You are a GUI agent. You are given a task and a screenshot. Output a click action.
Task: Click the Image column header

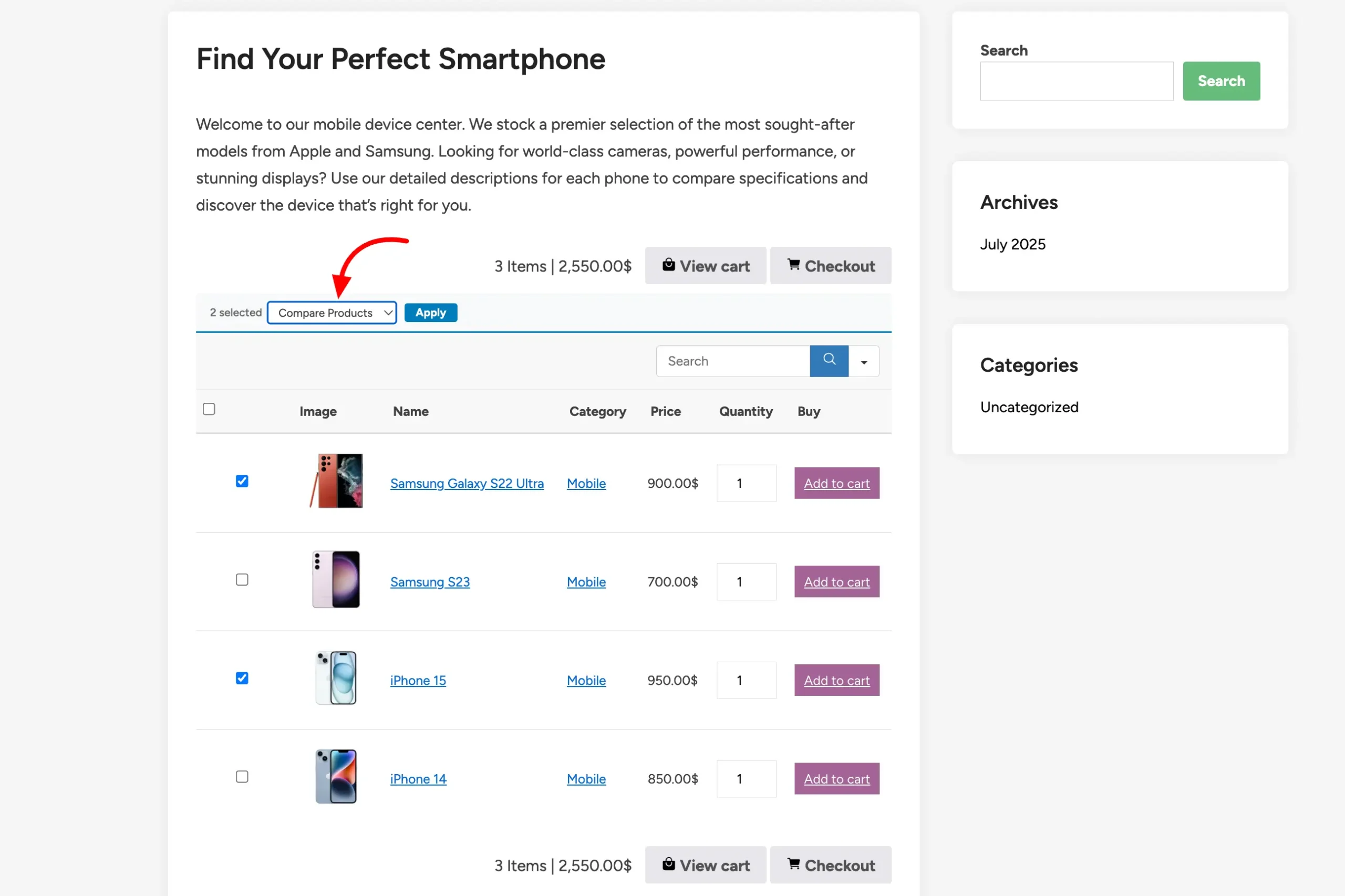(x=318, y=411)
